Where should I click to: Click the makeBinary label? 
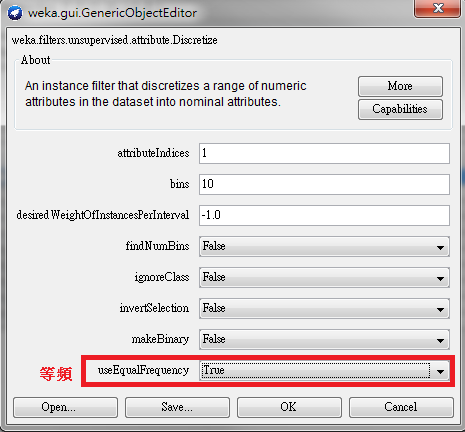click(x=160, y=339)
